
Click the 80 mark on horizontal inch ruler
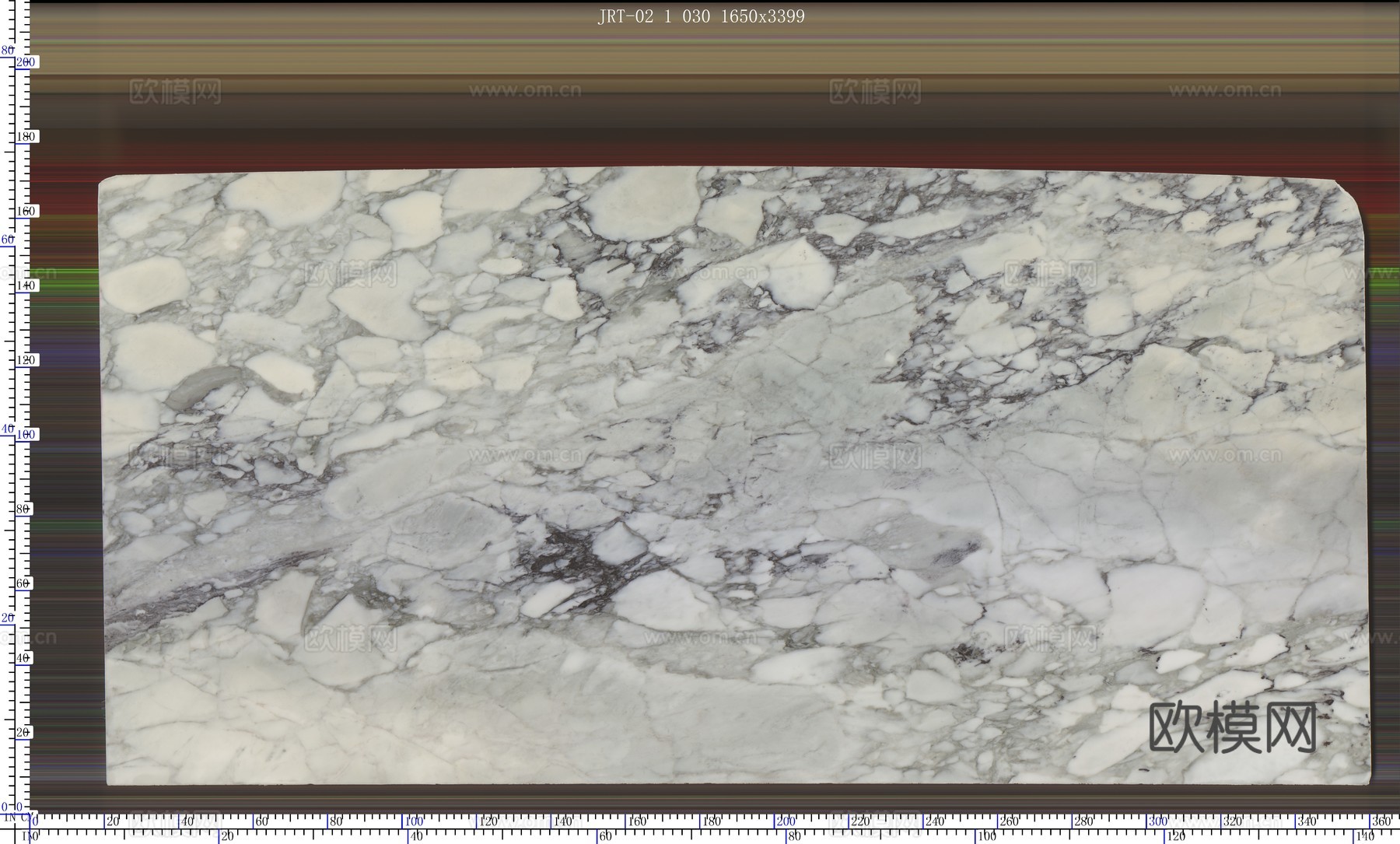pos(794,837)
